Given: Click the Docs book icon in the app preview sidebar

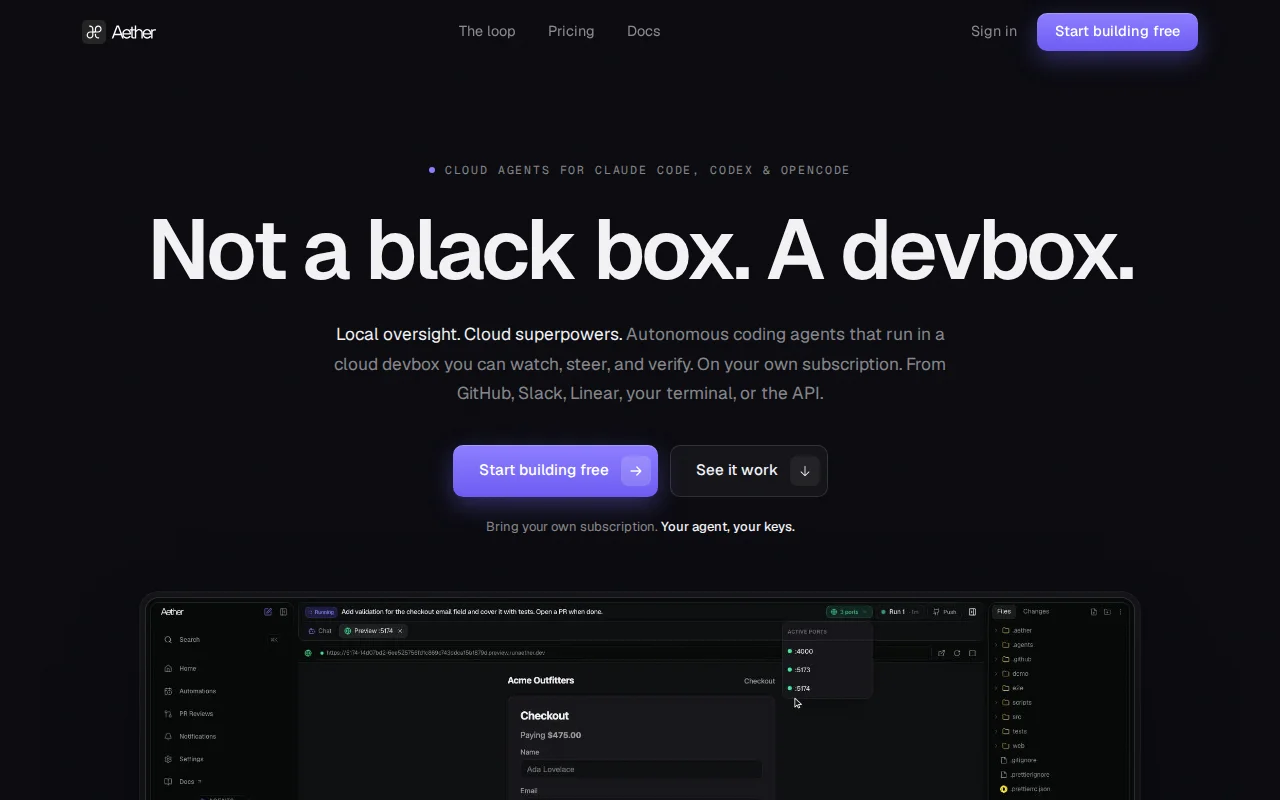Looking at the screenshot, I should pos(168,782).
